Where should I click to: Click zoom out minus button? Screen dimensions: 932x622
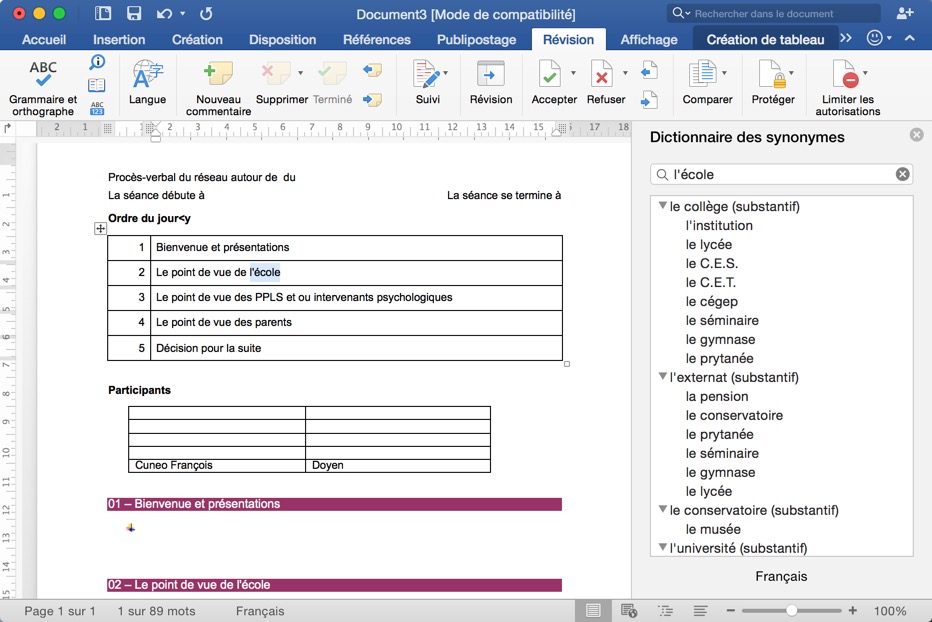pyautogui.click(x=731, y=611)
